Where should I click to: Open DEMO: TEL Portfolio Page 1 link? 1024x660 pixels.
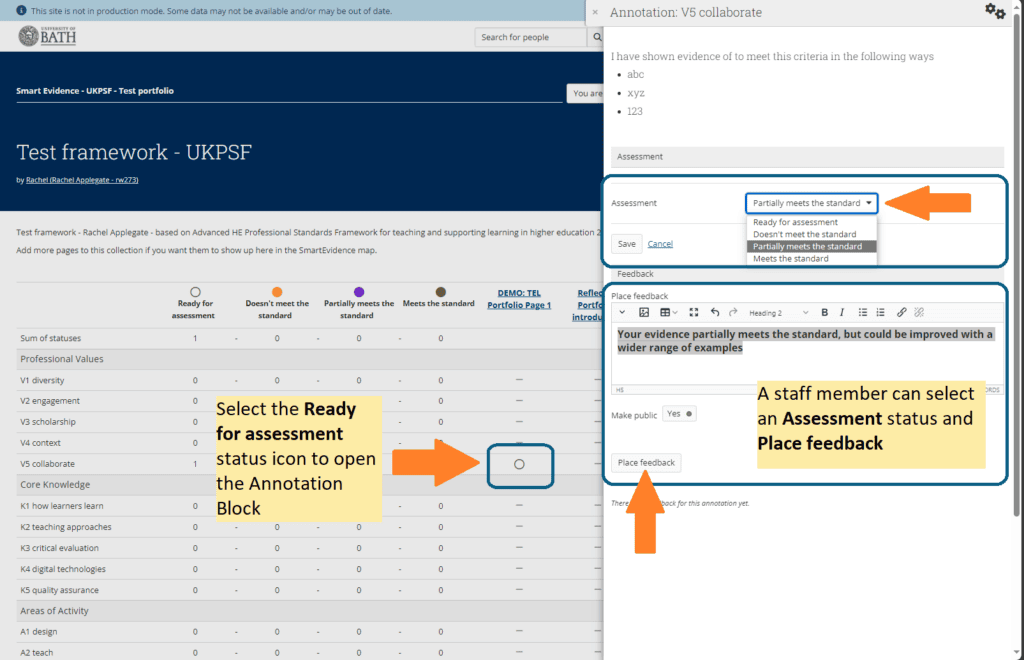519,298
